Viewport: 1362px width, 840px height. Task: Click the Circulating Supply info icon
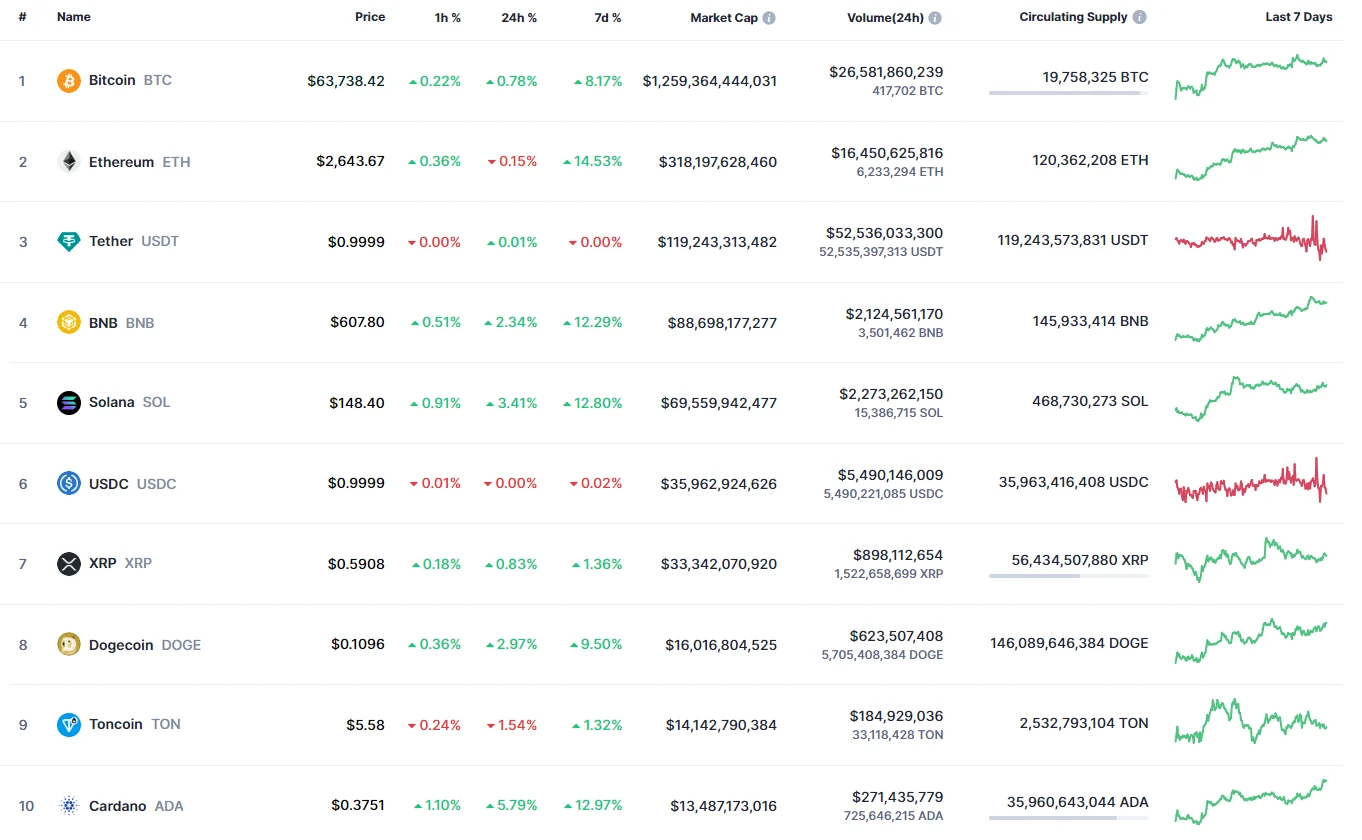point(1140,17)
